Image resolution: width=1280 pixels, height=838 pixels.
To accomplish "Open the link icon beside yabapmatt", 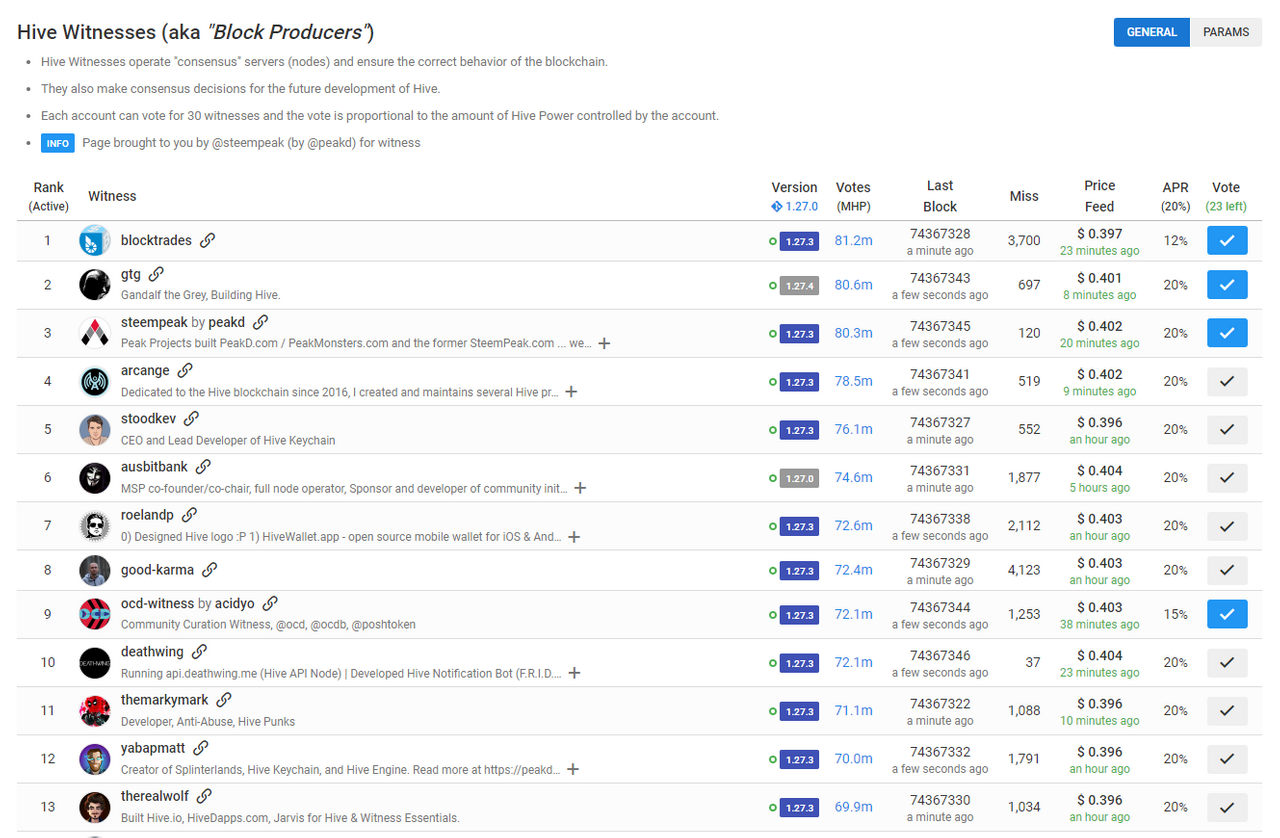I will click(x=201, y=747).
